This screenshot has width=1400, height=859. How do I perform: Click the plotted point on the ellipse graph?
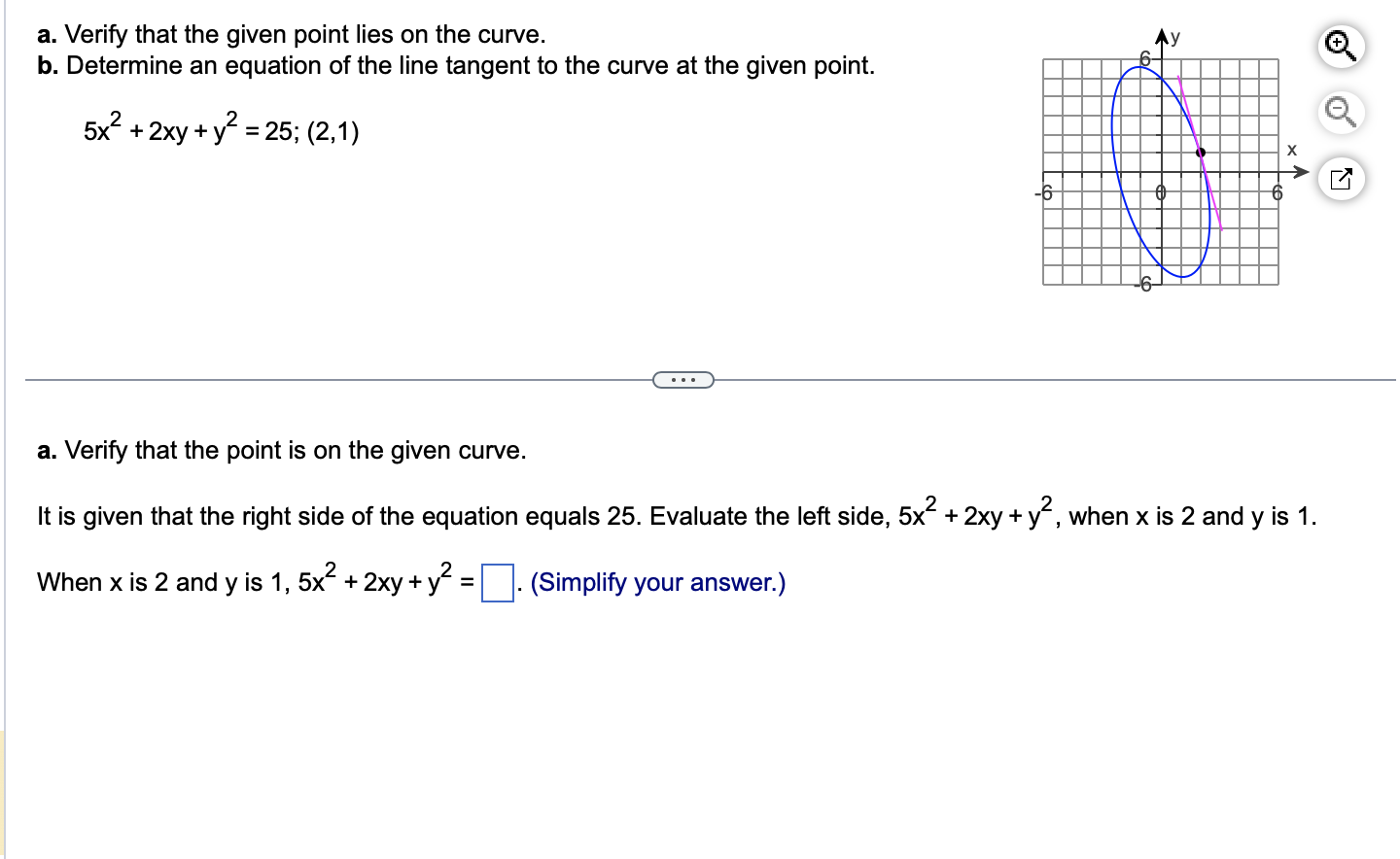(1200, 152)
